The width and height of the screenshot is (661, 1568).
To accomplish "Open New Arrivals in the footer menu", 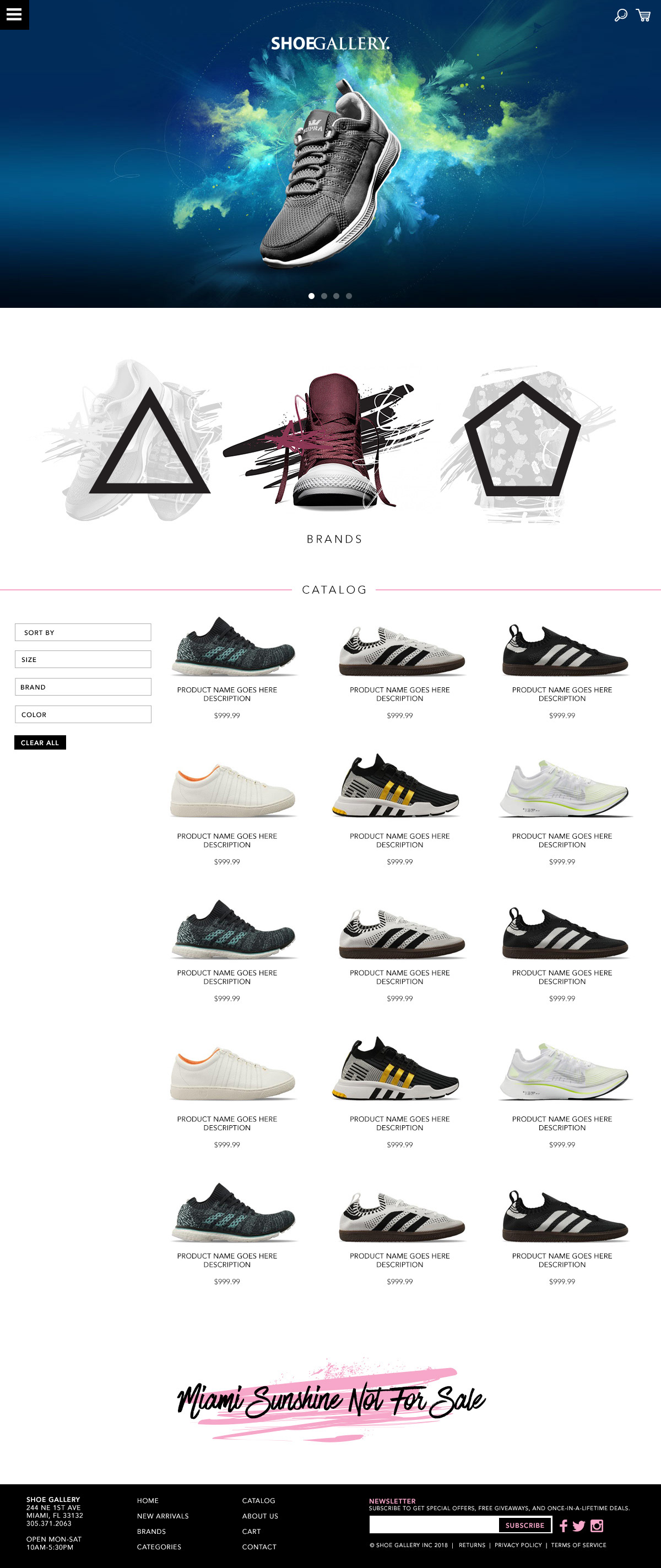I will click(x=162, y=1516).
